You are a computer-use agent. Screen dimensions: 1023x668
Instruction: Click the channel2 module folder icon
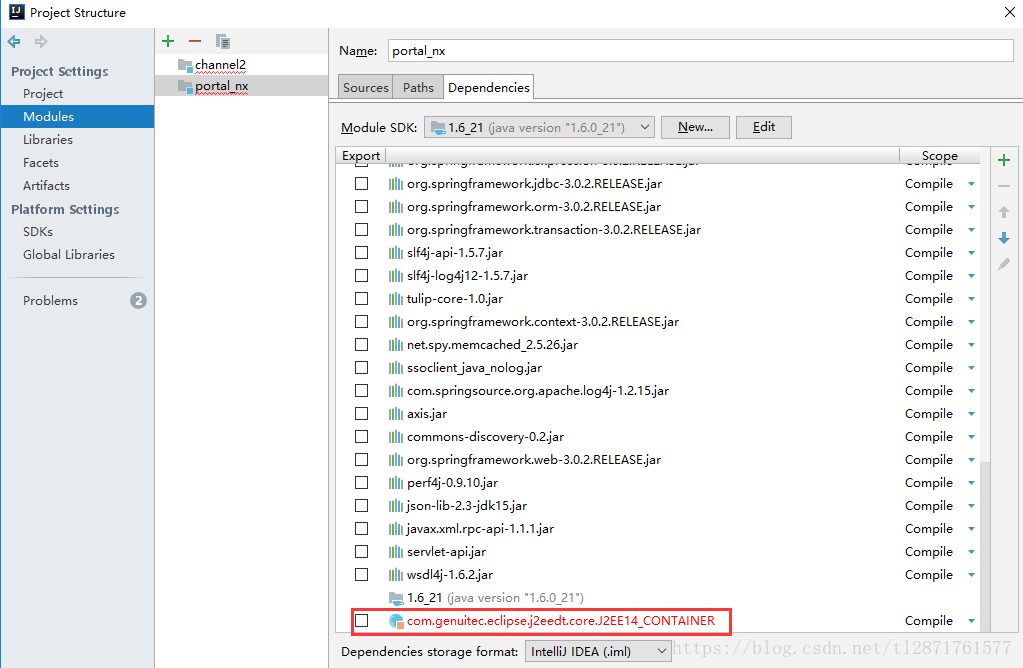[x=185, y=65]
